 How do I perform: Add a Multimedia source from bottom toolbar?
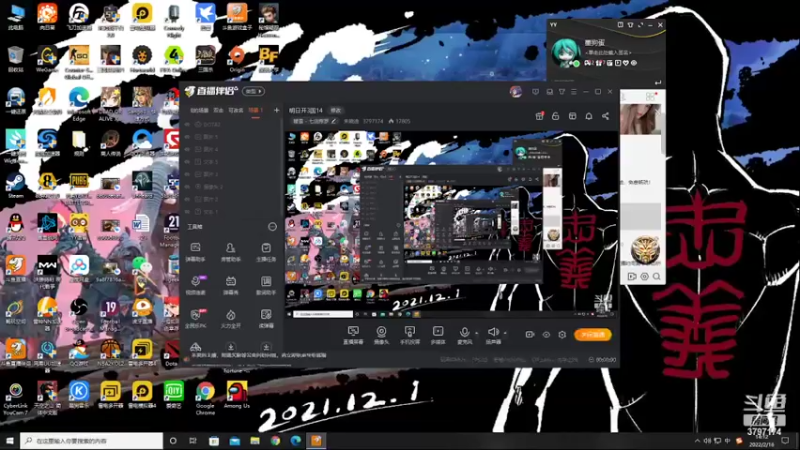[438, 335]
